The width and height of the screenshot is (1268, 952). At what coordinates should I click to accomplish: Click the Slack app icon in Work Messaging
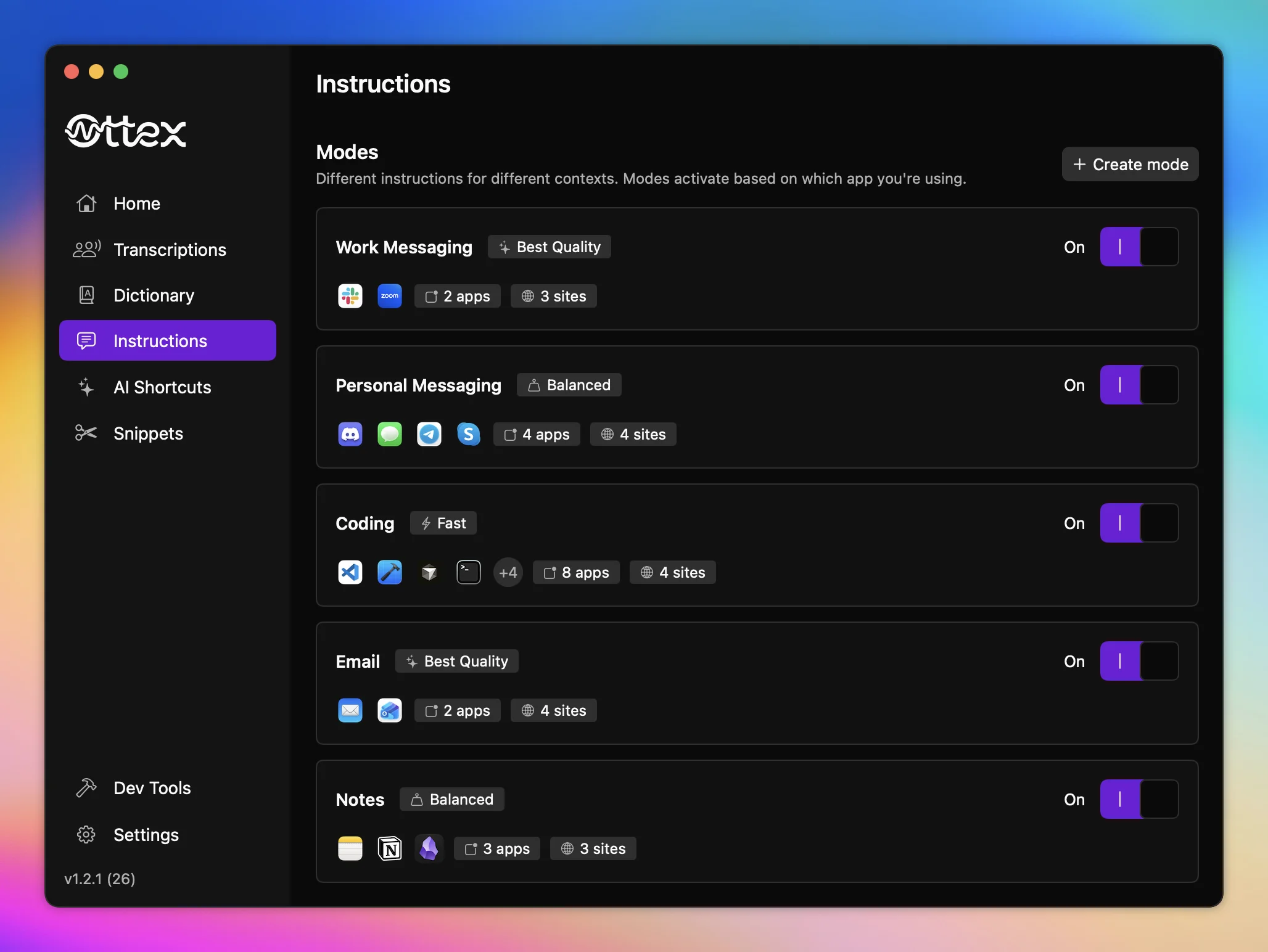[x=350, y=296]
